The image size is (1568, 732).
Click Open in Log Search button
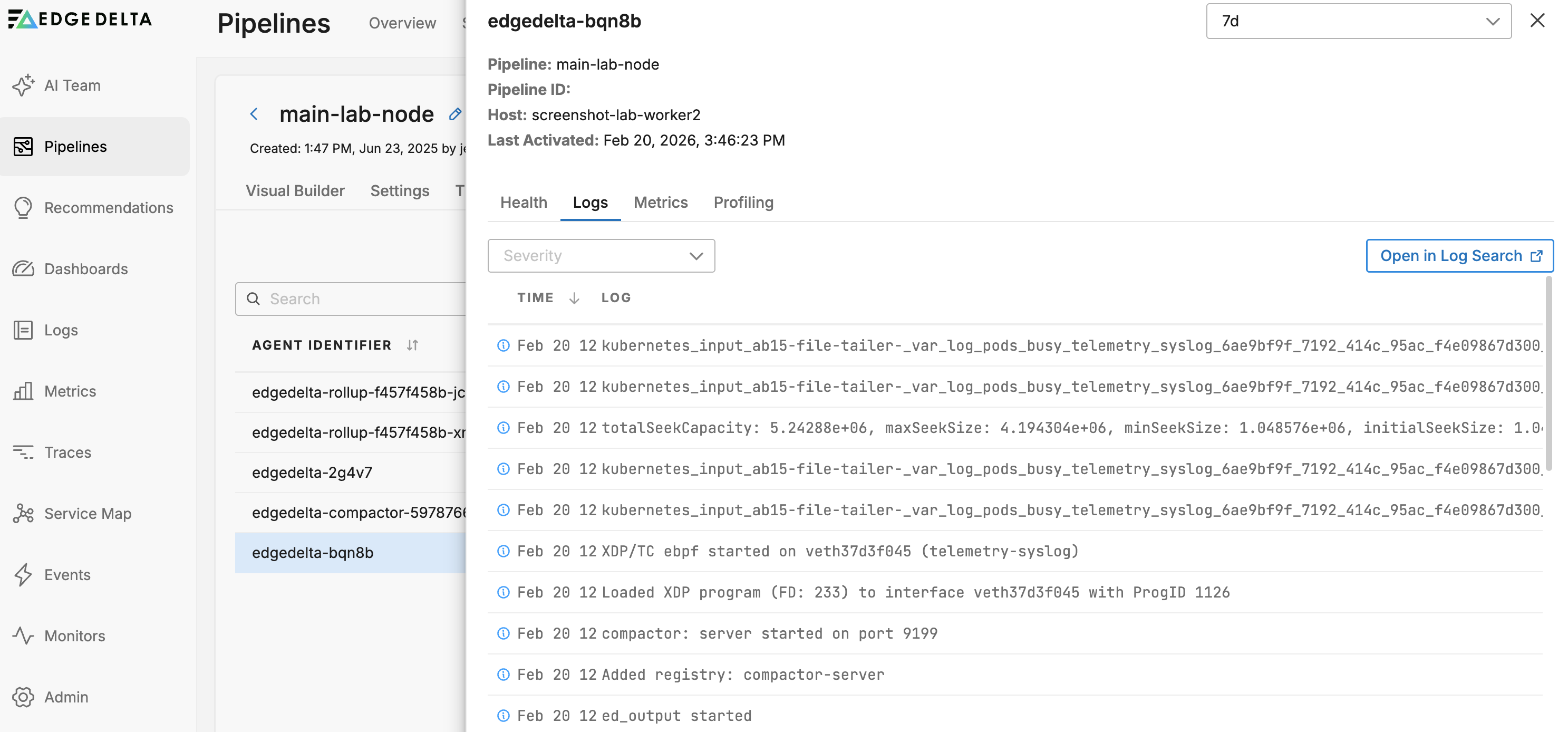[x=1459, y=256]
